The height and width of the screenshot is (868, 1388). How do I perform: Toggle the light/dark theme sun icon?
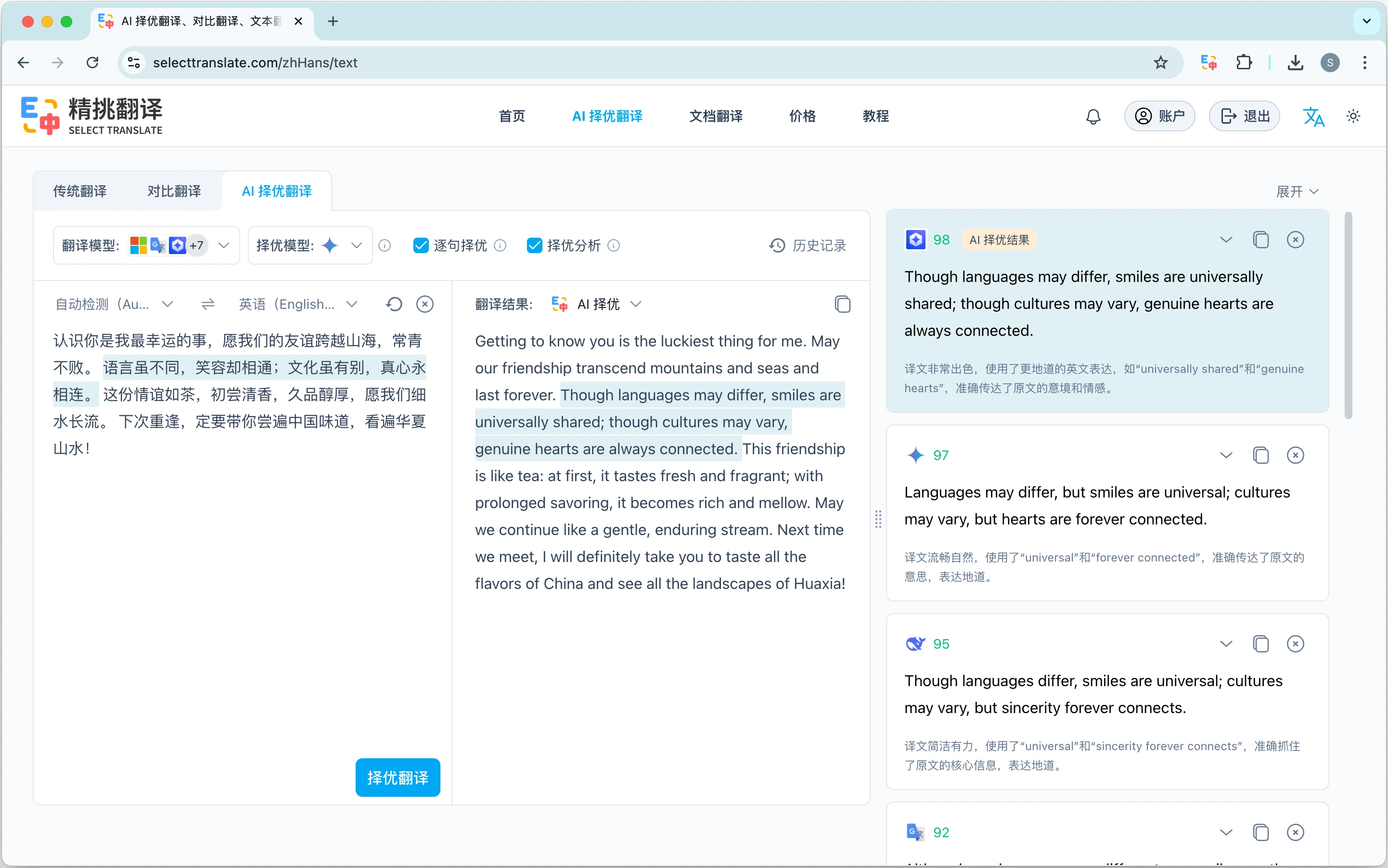pos(1353,116)
